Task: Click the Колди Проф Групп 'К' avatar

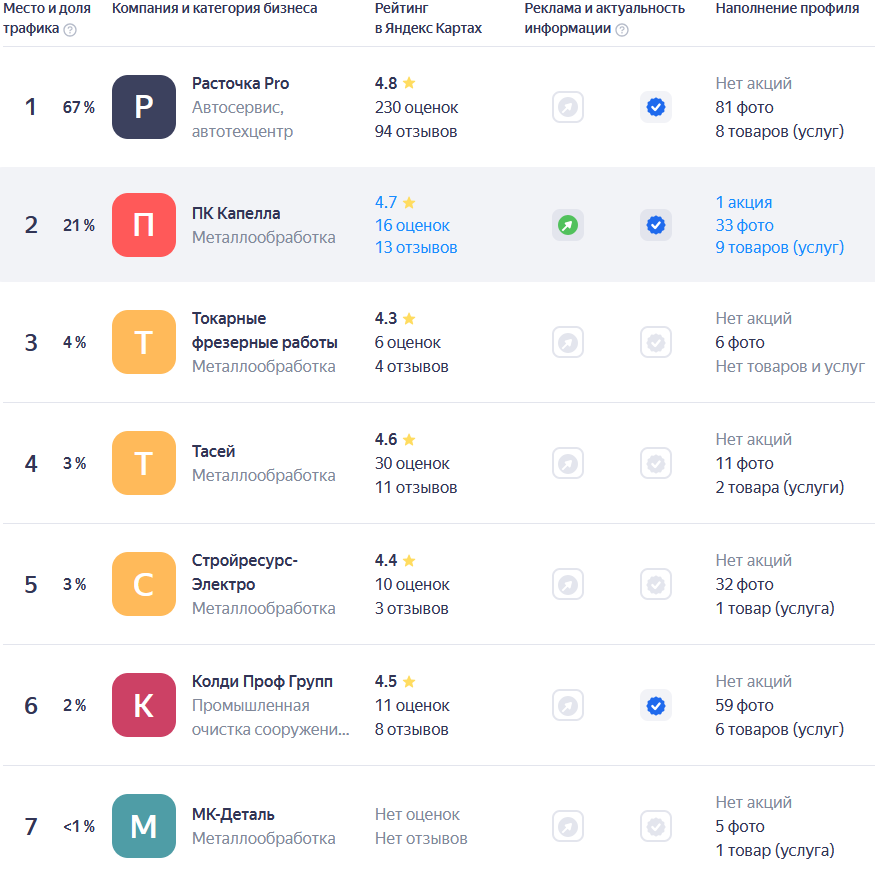Action: point(144,706)
